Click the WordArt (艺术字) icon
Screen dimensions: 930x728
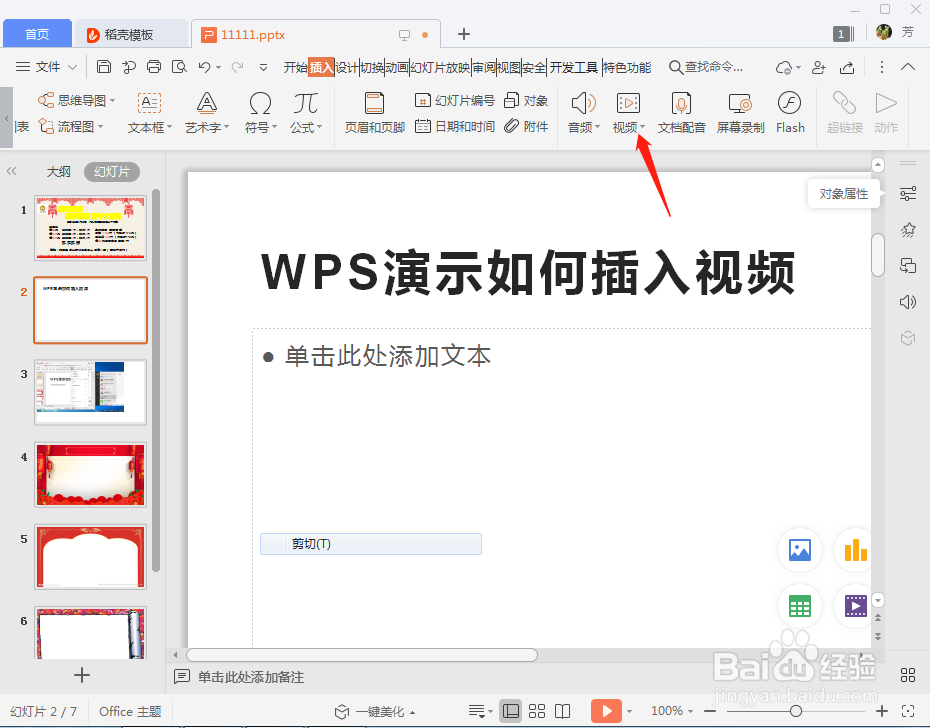(x=206, y=103)
